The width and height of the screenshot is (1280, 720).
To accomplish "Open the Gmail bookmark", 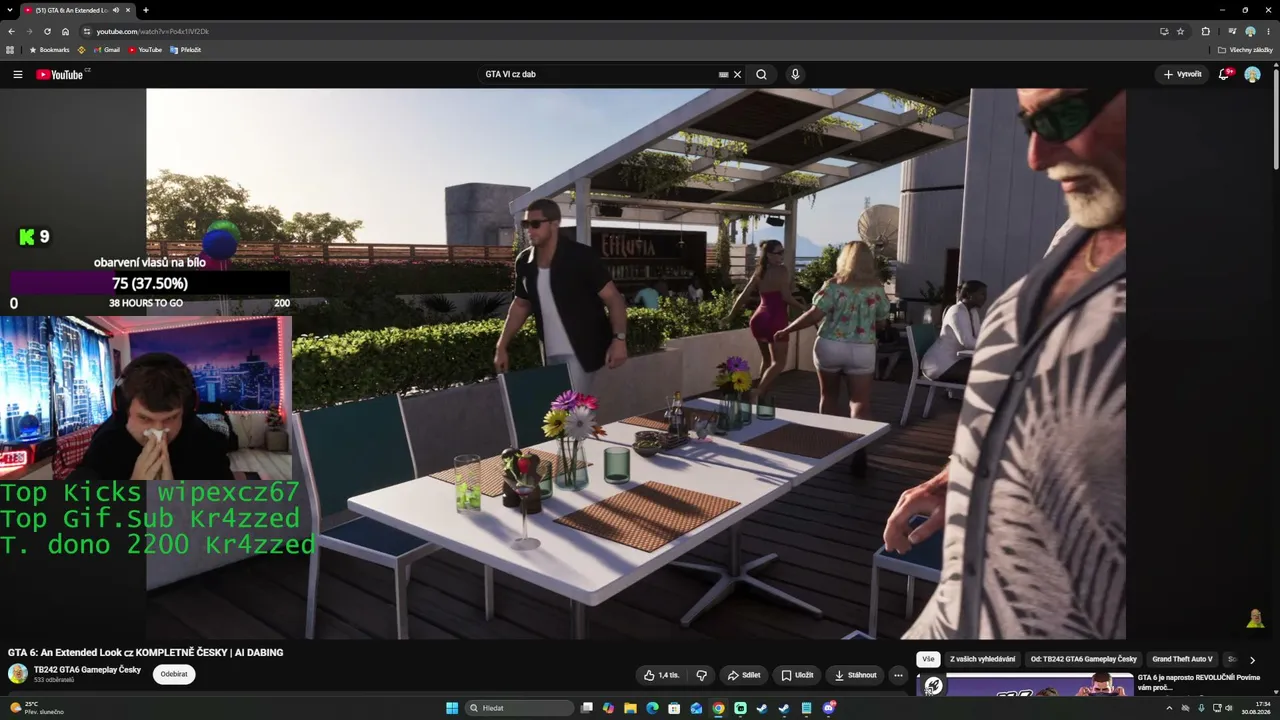I will click(106, 50).
